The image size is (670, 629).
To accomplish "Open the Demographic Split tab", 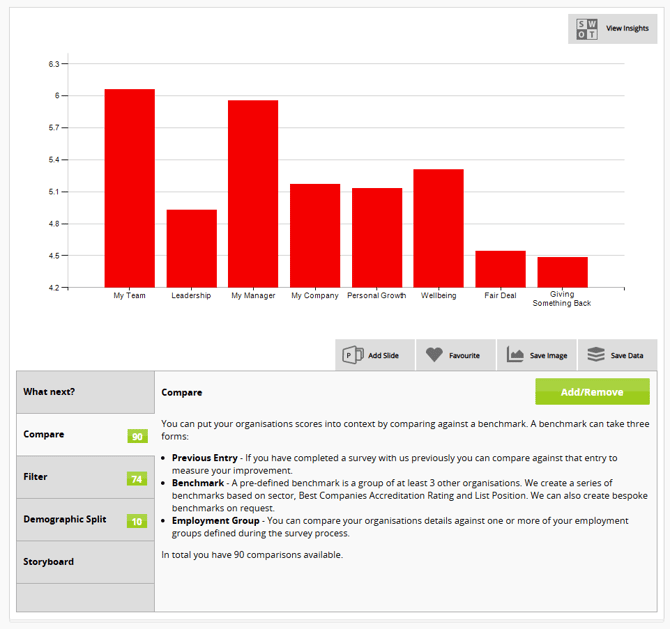I will [85, 520].
